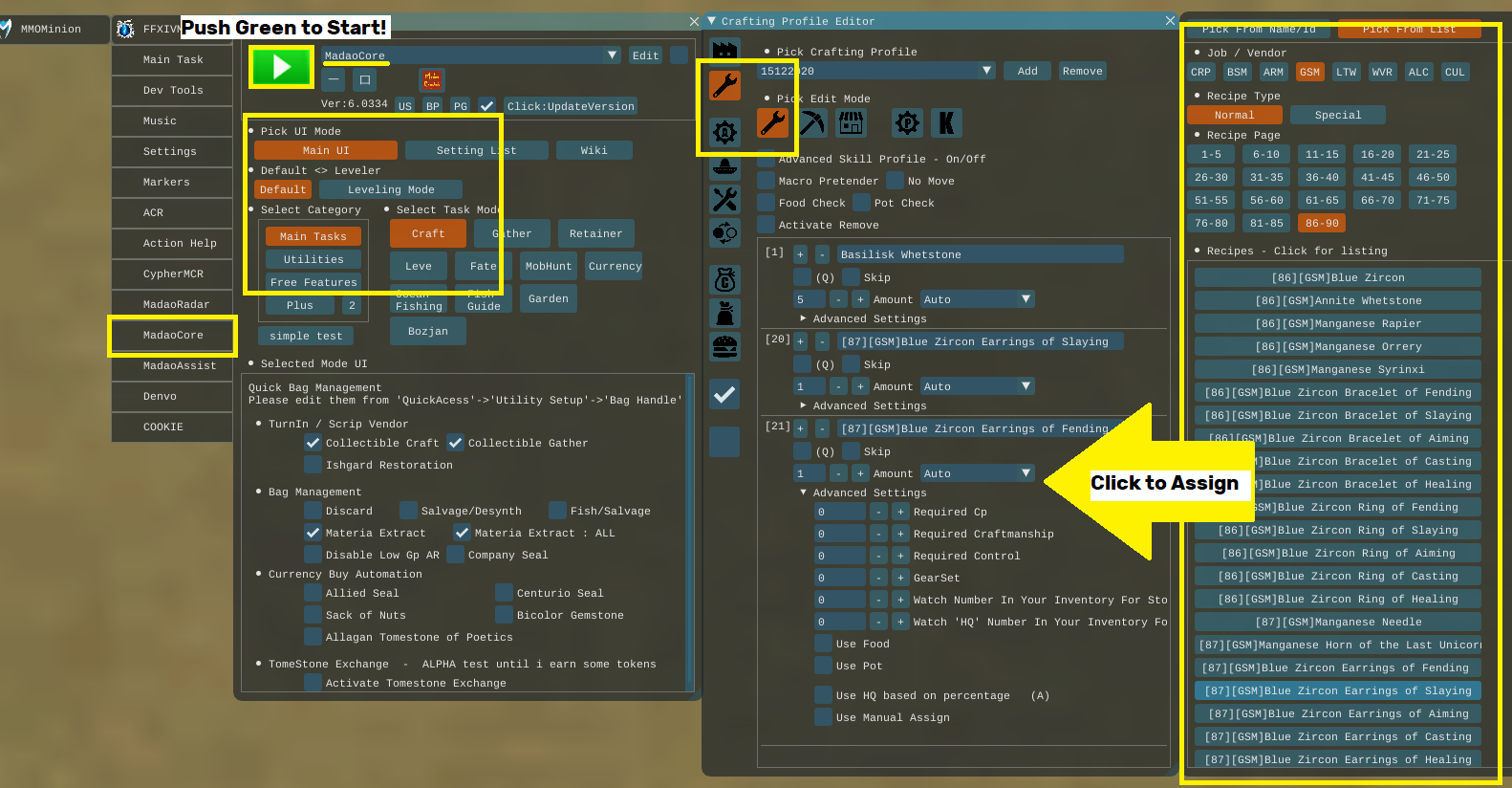
Task: Enable the Food Check checkbox
Action: (767, 203)
